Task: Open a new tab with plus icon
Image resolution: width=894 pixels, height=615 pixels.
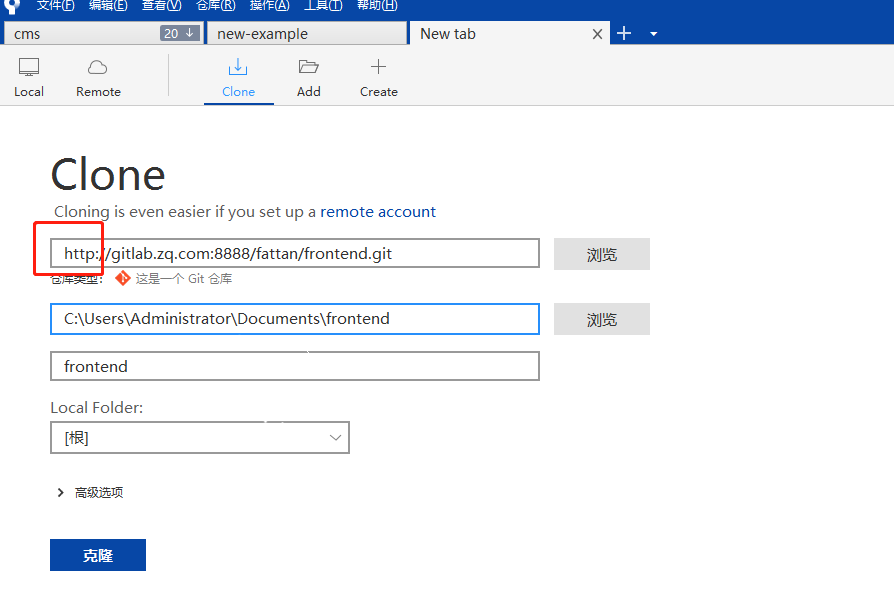Action: coord(624,33)
